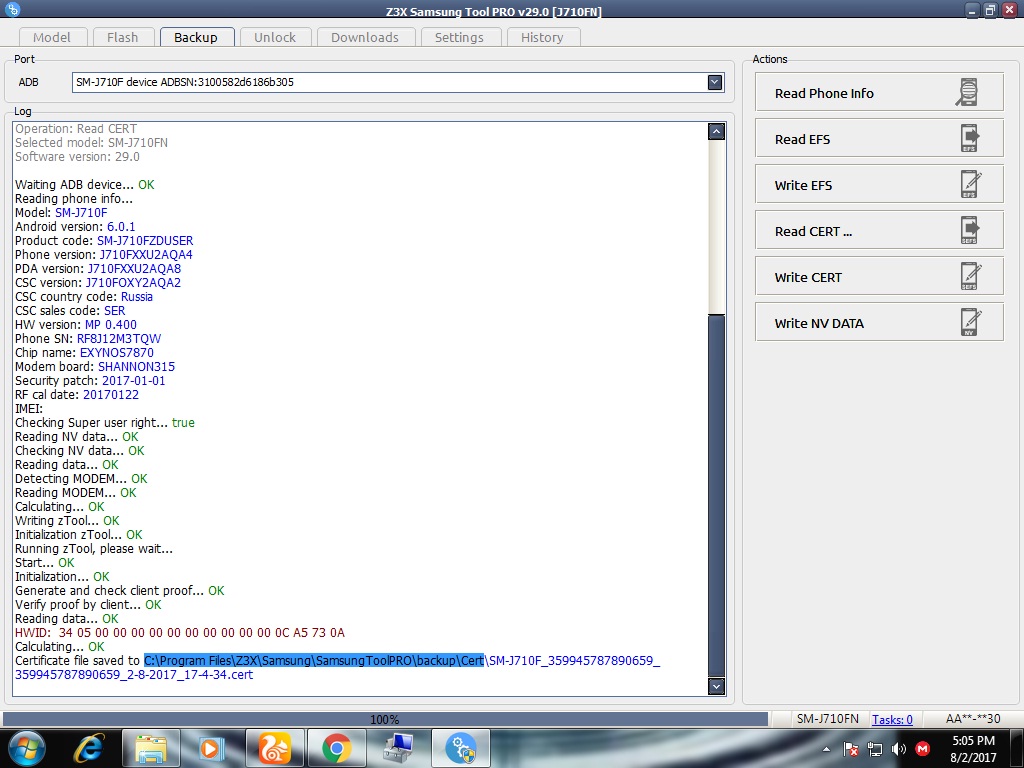Click the 100% progress bar
Screen dimensions: 1024x768
point(385,719)
